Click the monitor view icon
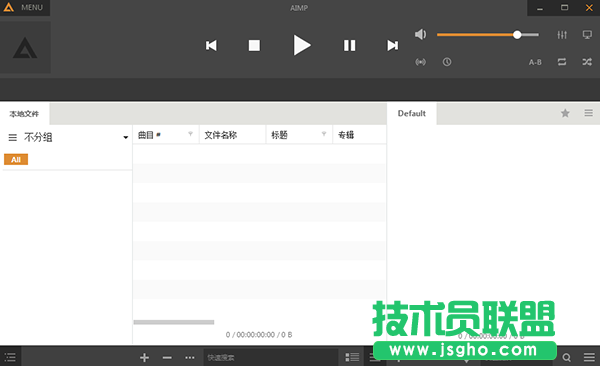Viewport: 600px width, 366px height. tap(587, 35)
